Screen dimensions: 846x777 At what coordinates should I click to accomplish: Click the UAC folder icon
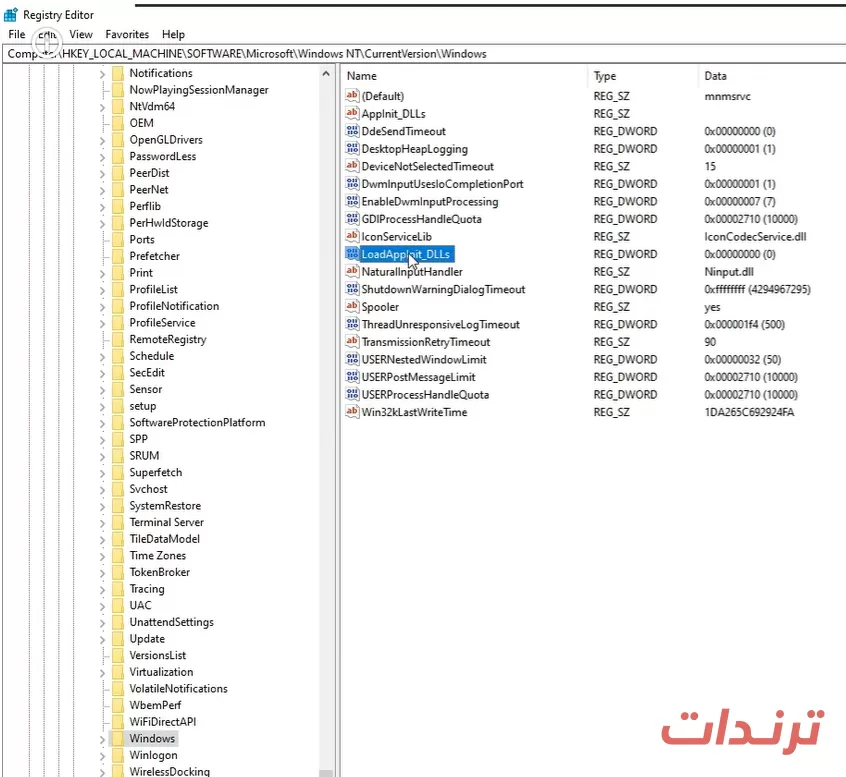click(x=118, y=605)
